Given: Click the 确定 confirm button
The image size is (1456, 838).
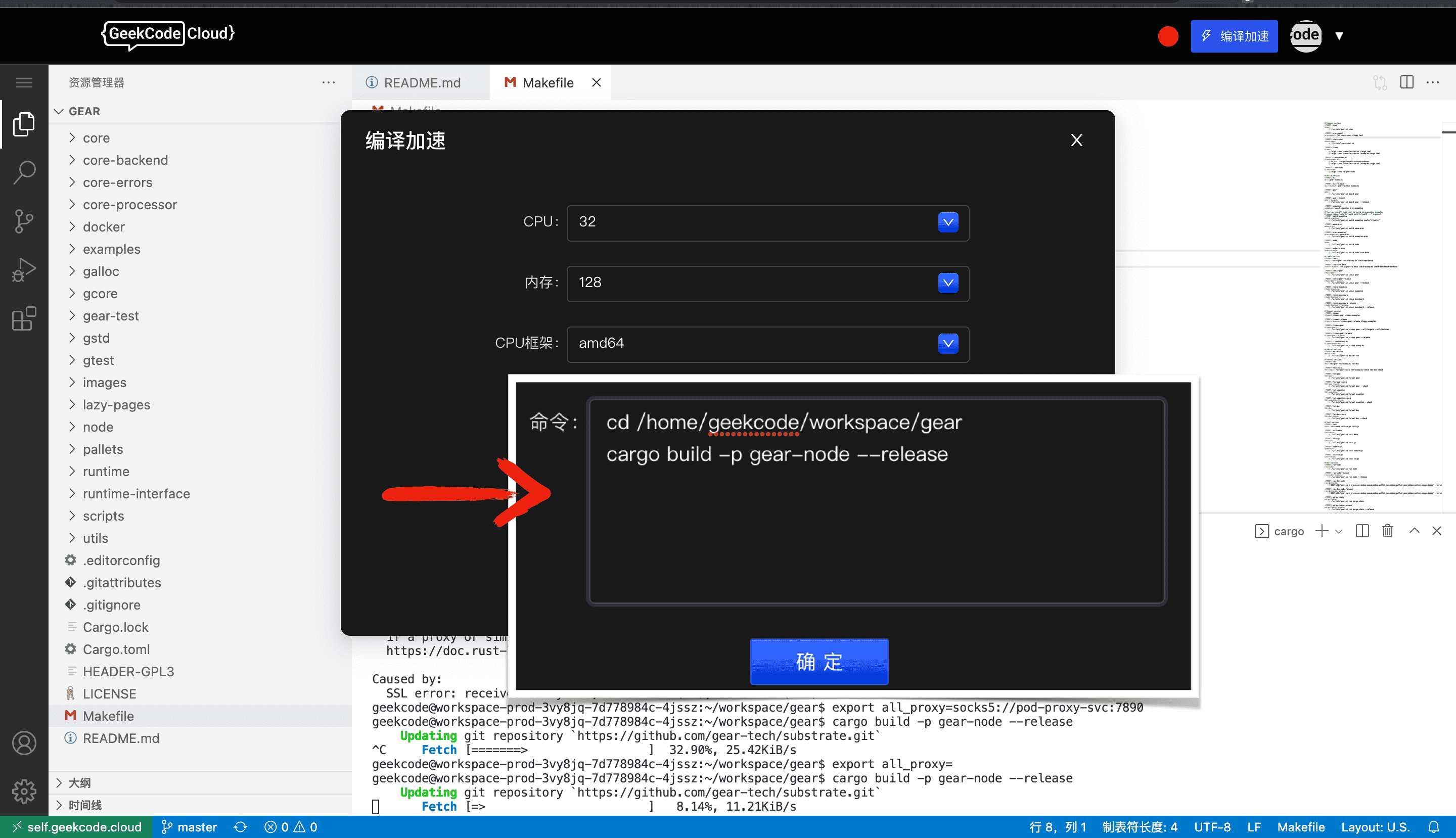Looking at the screenshot, I should click(818, 662).
